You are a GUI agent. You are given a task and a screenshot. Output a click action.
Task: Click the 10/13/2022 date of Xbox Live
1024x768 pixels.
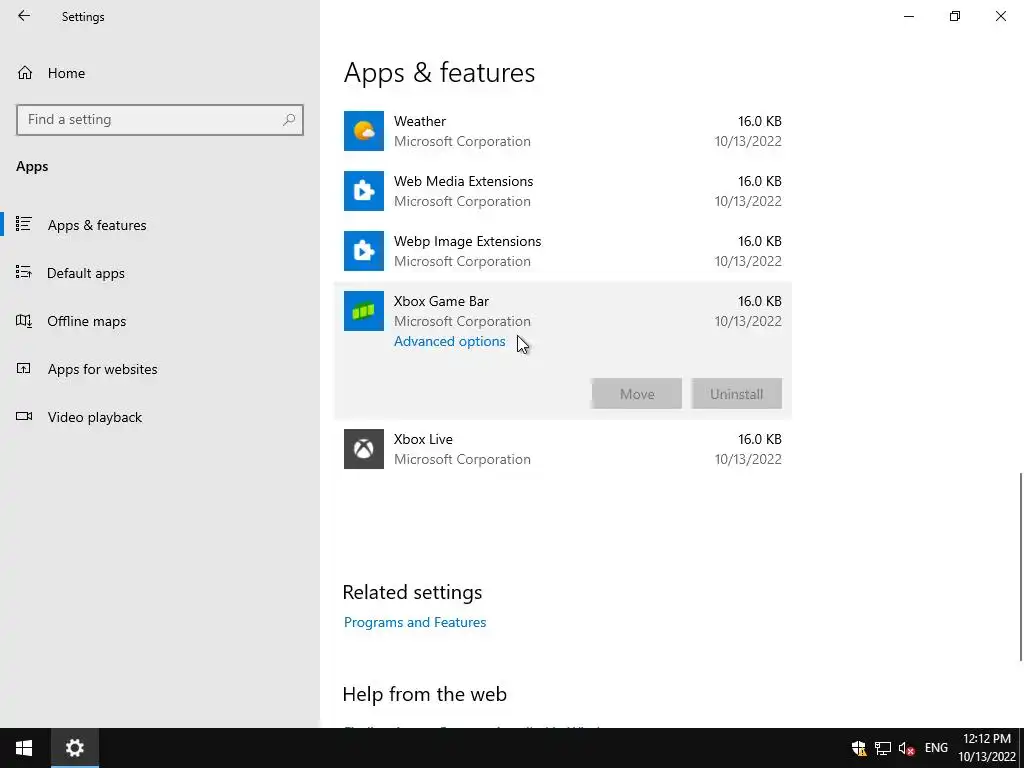pyautogui.click(x=748, y=459)
